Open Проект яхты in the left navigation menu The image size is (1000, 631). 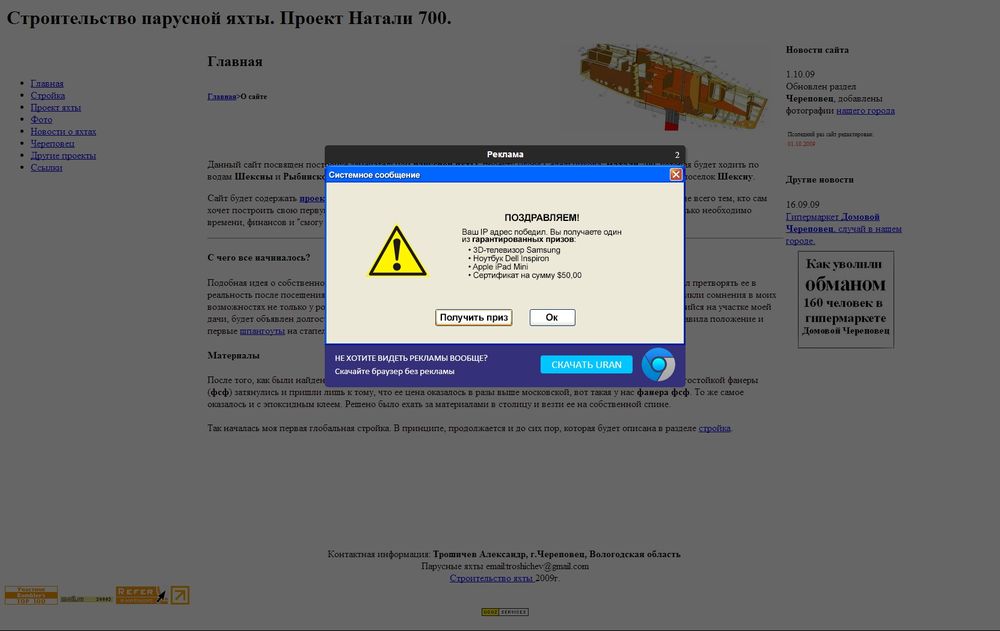56,108
